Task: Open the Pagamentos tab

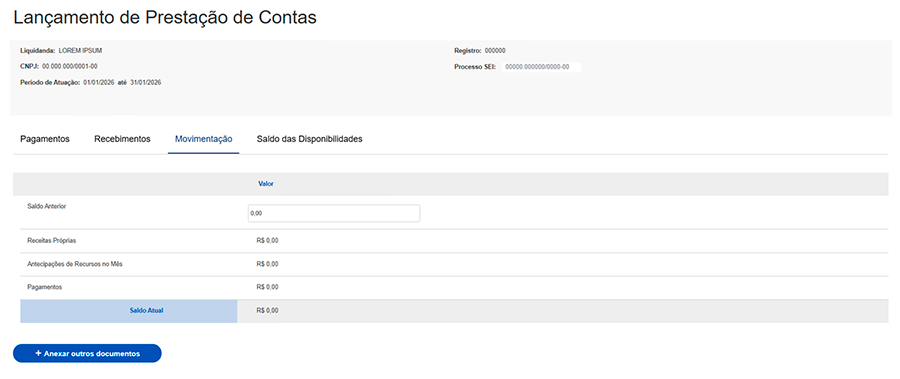Action: [x=45, y=139]
